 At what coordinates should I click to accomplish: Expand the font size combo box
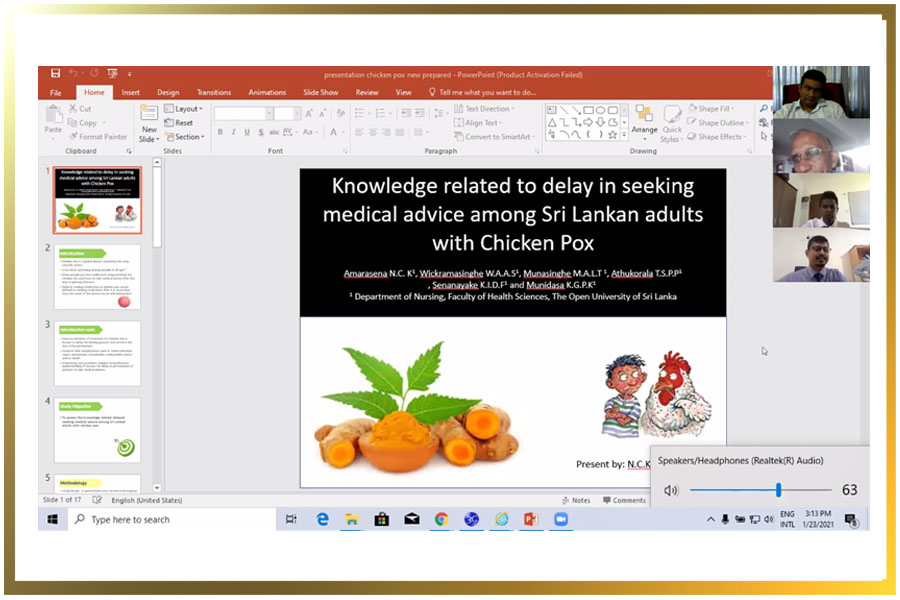point(297,114)
